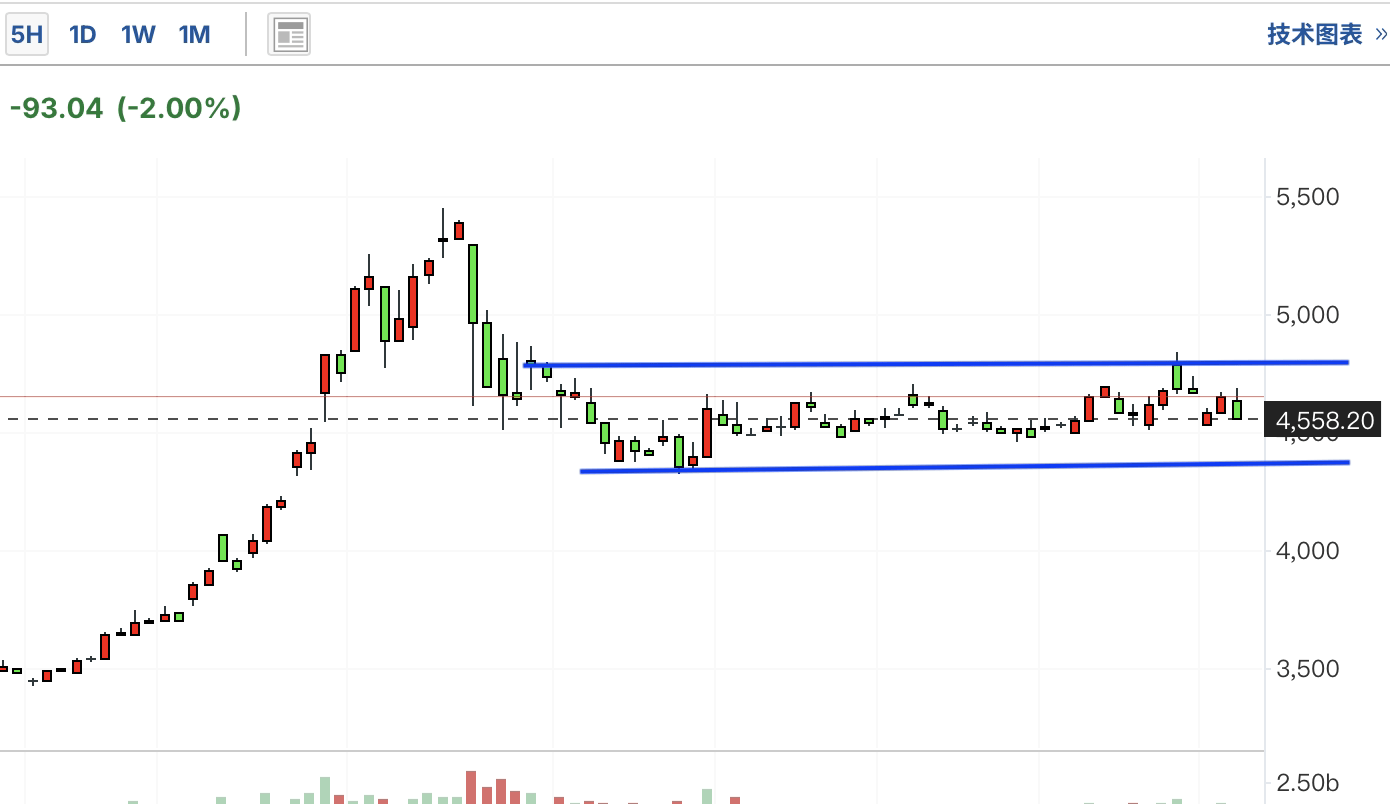Open the 技术图表 link
The image size is (1390, 804).
(1327, 35)
